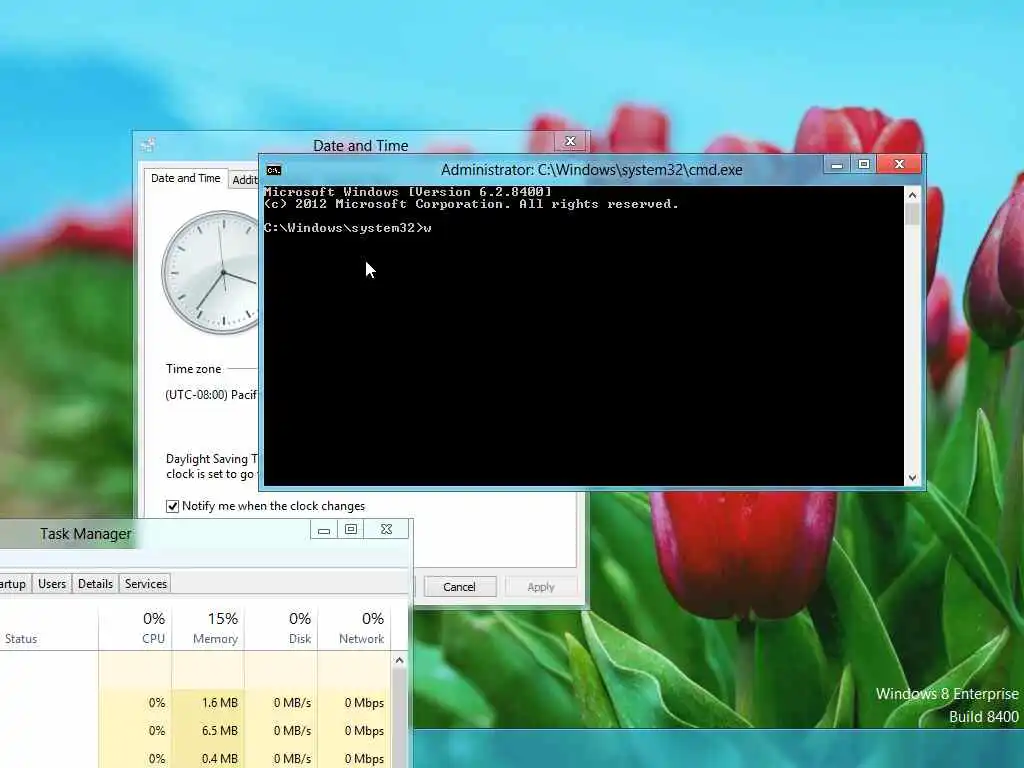1024x768 pixels.
Task: Open the Users tab in Task Manager
Action: point(52,584)
